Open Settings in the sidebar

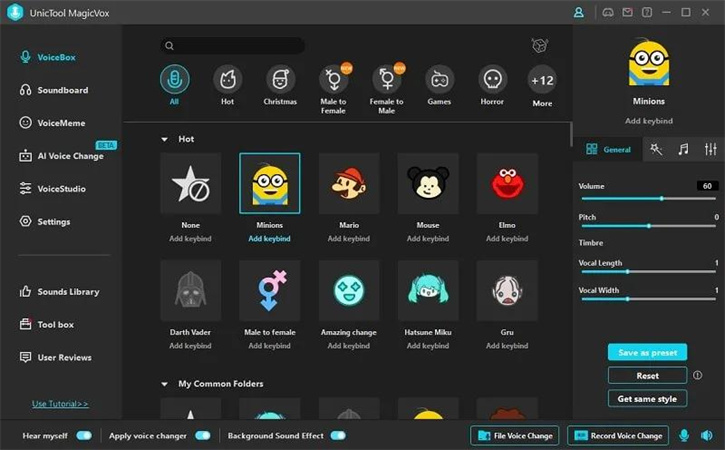(x=45, y=222)
